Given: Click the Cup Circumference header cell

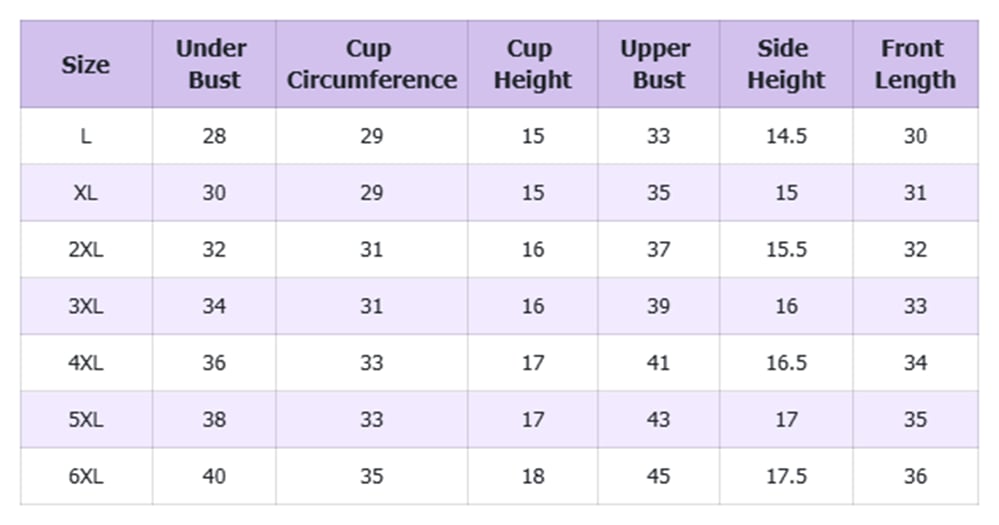Looking at the screenshot, I should [x=372, y=64].
